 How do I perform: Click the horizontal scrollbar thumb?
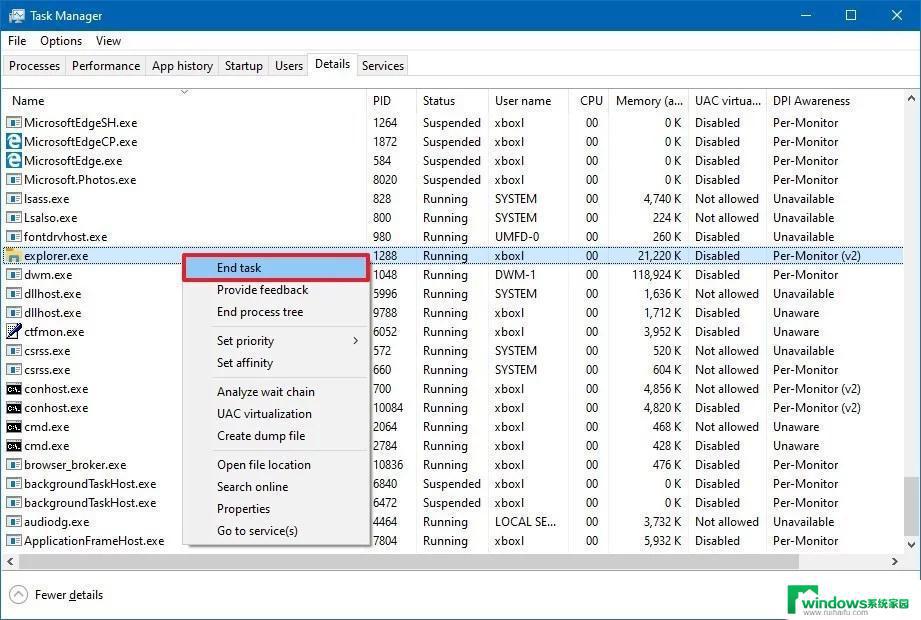[409, 561]
